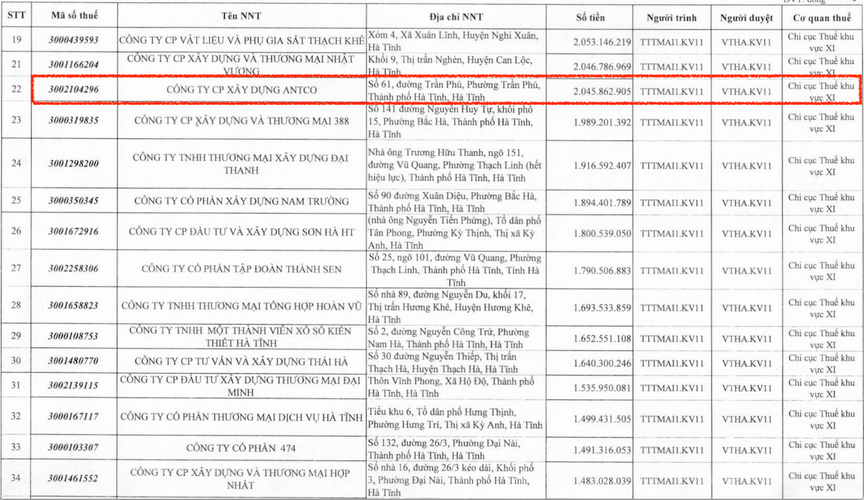Click 'CÔNG TY CỔ PHẦN XÂY DỰNG NAM TRƯỜNG'
This screenshot has height=500, width=864.
pyautogui.click(x=241, y=201)
